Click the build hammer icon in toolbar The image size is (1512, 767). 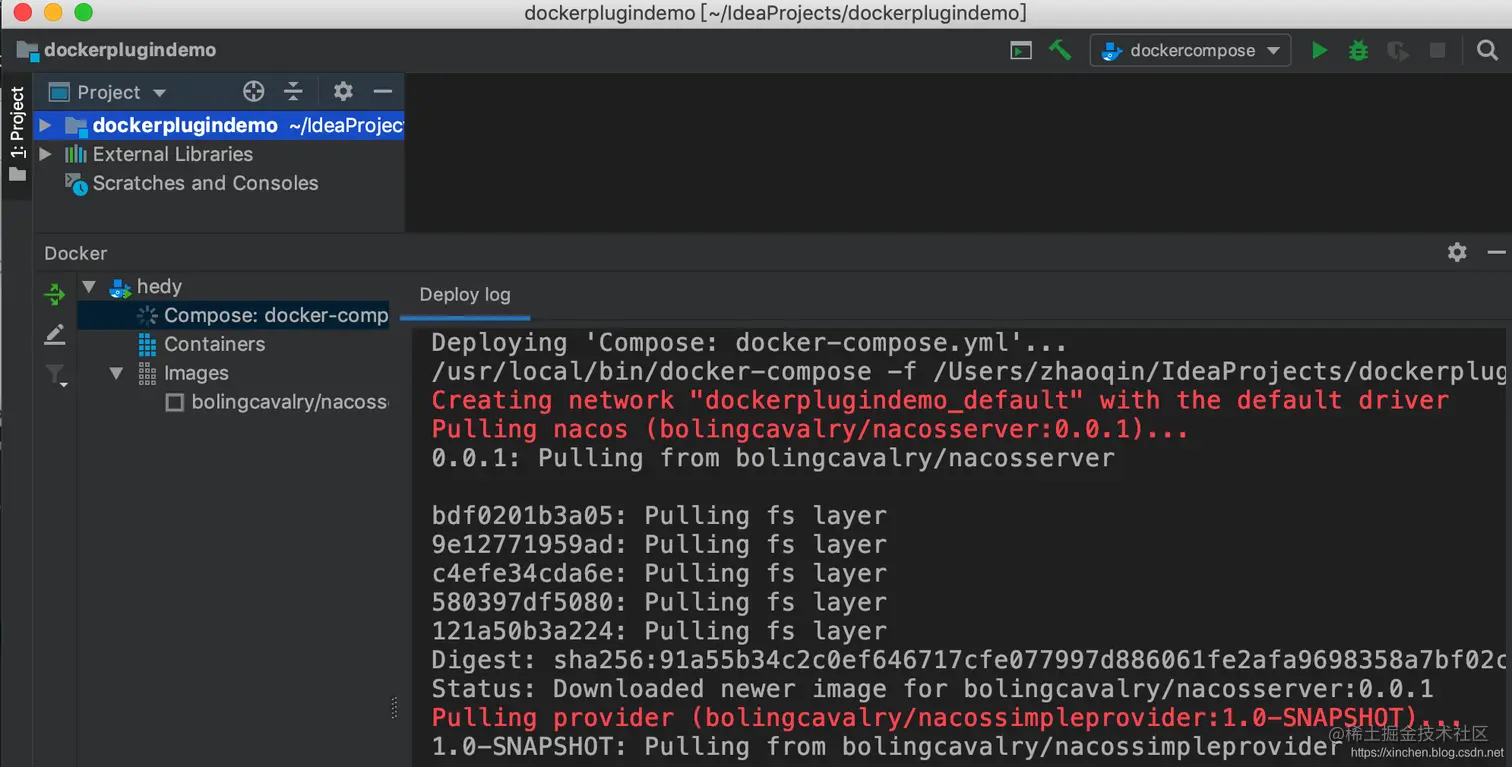[1060, 49]
